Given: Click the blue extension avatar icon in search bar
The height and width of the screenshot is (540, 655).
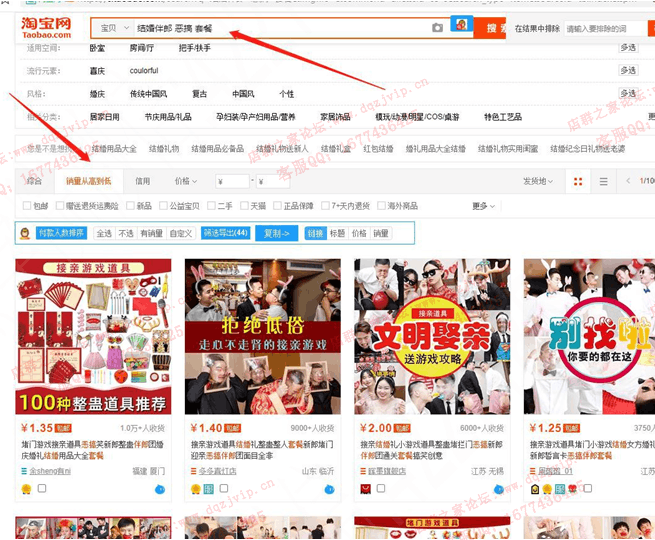Looking at the screenshot, I should (462, 24).
